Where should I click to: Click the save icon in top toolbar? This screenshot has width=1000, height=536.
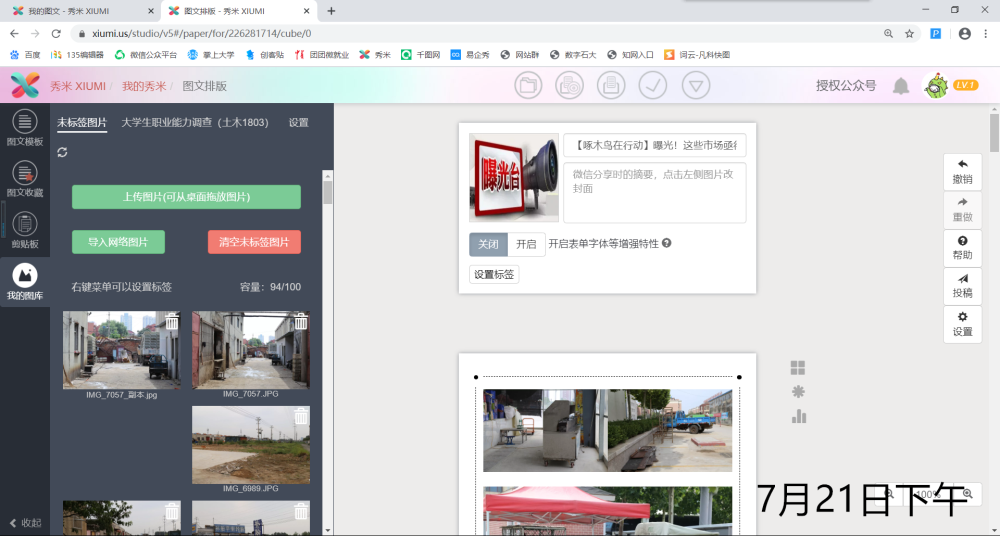pos(611,86)
